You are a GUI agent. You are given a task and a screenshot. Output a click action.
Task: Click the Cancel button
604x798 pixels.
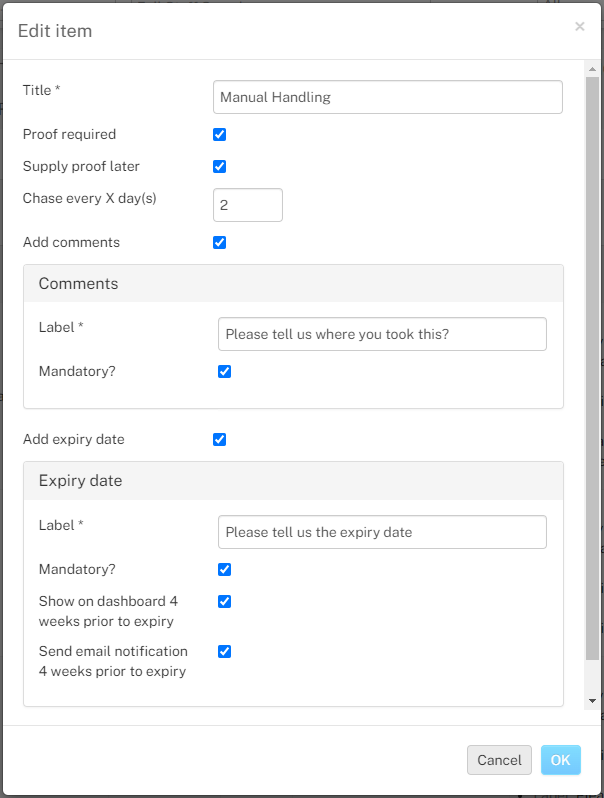(499, 760)
